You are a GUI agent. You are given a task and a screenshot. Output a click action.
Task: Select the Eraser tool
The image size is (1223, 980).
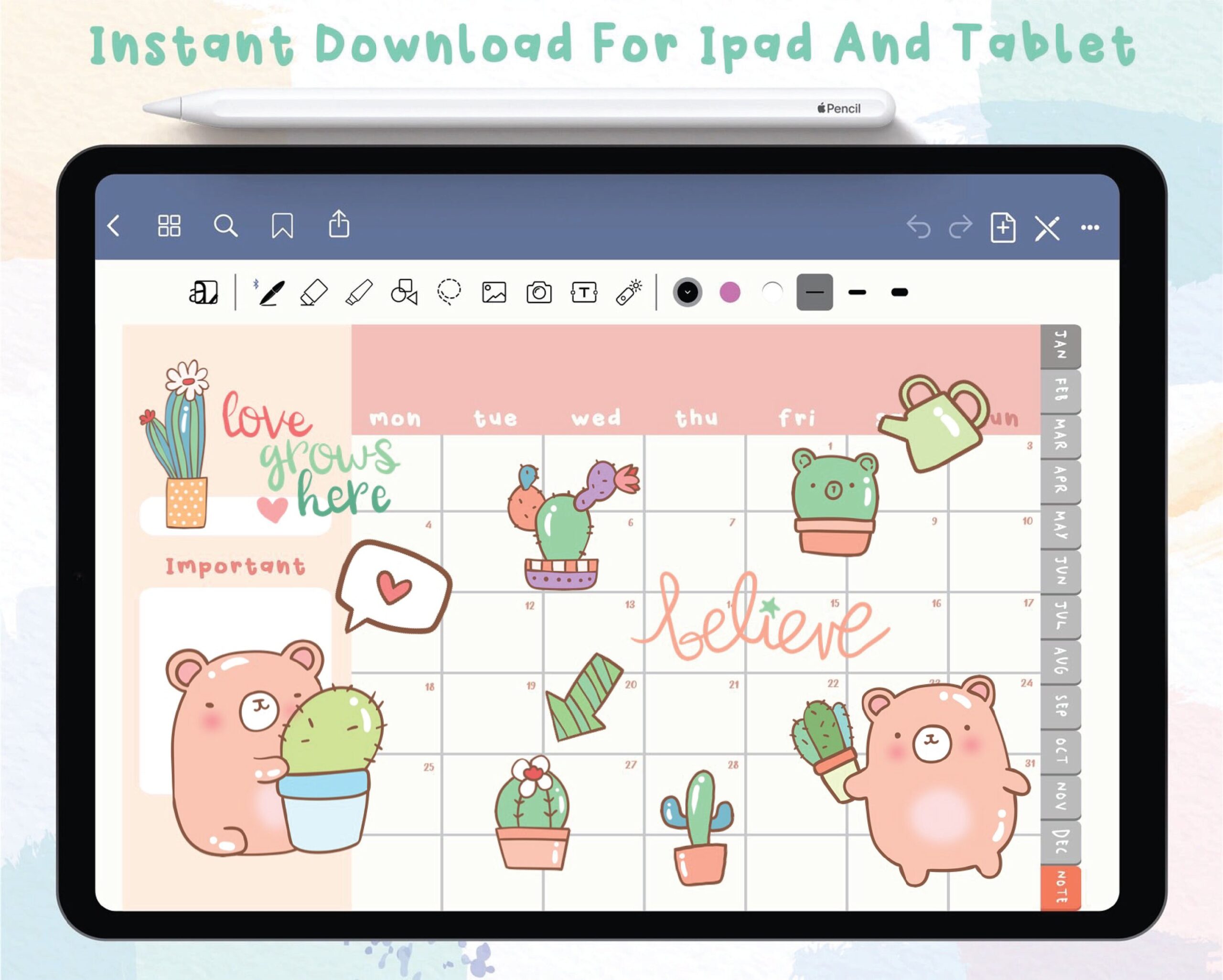click(x=314, y=293)
